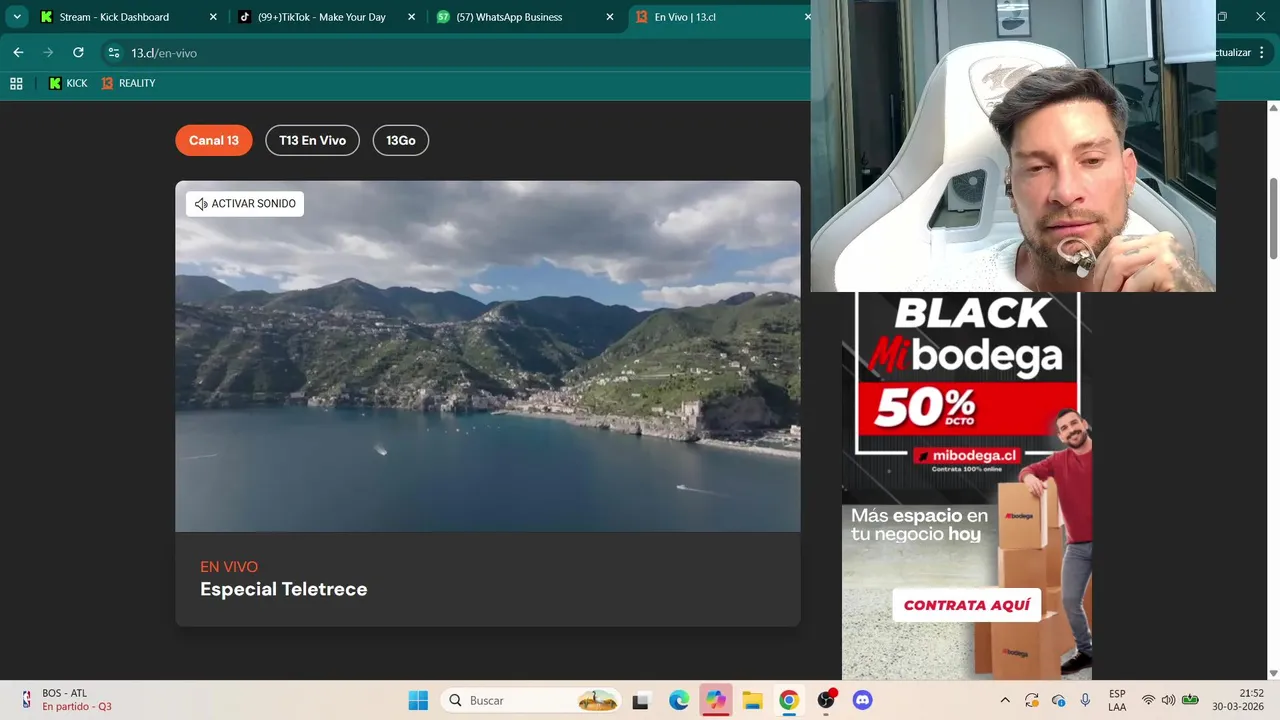This screenshot has height=720, width=1280.
Task: Open the TikTok - Make Your Day tab
Action: 325,17
